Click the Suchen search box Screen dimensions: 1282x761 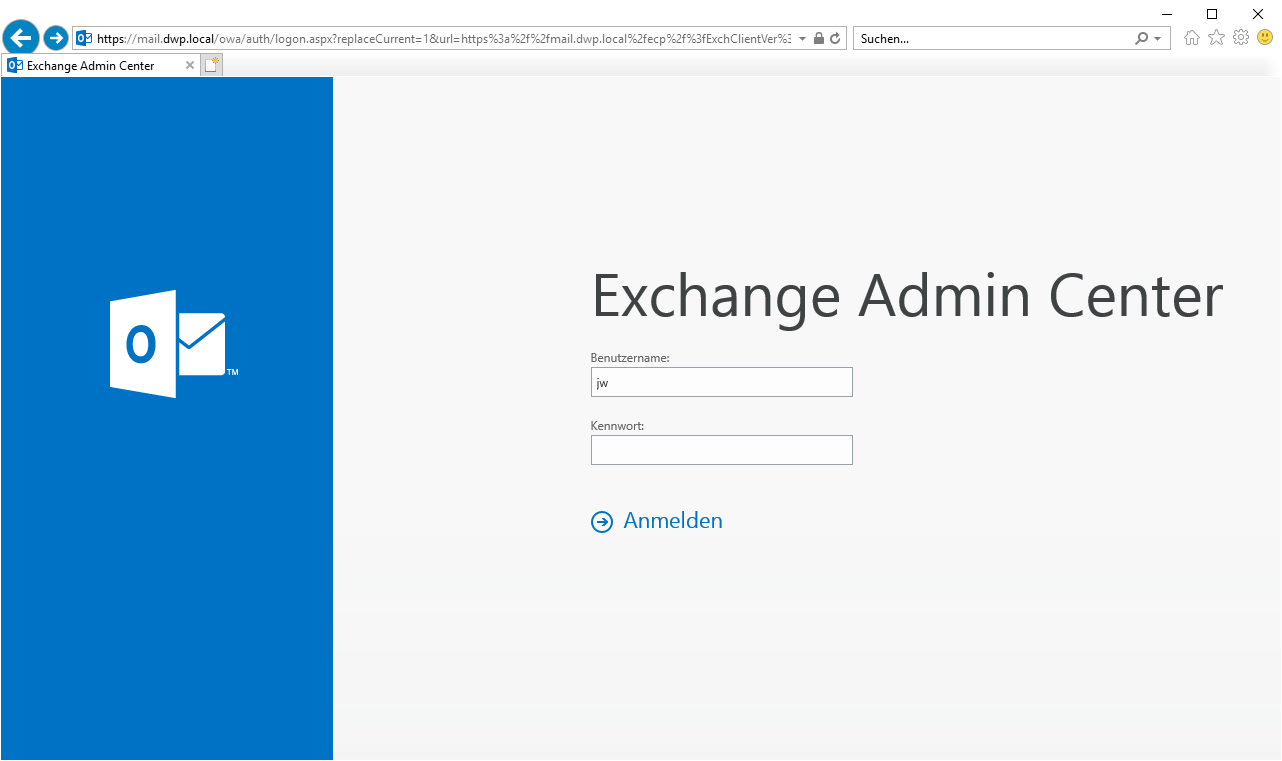(x=990, y=38)
